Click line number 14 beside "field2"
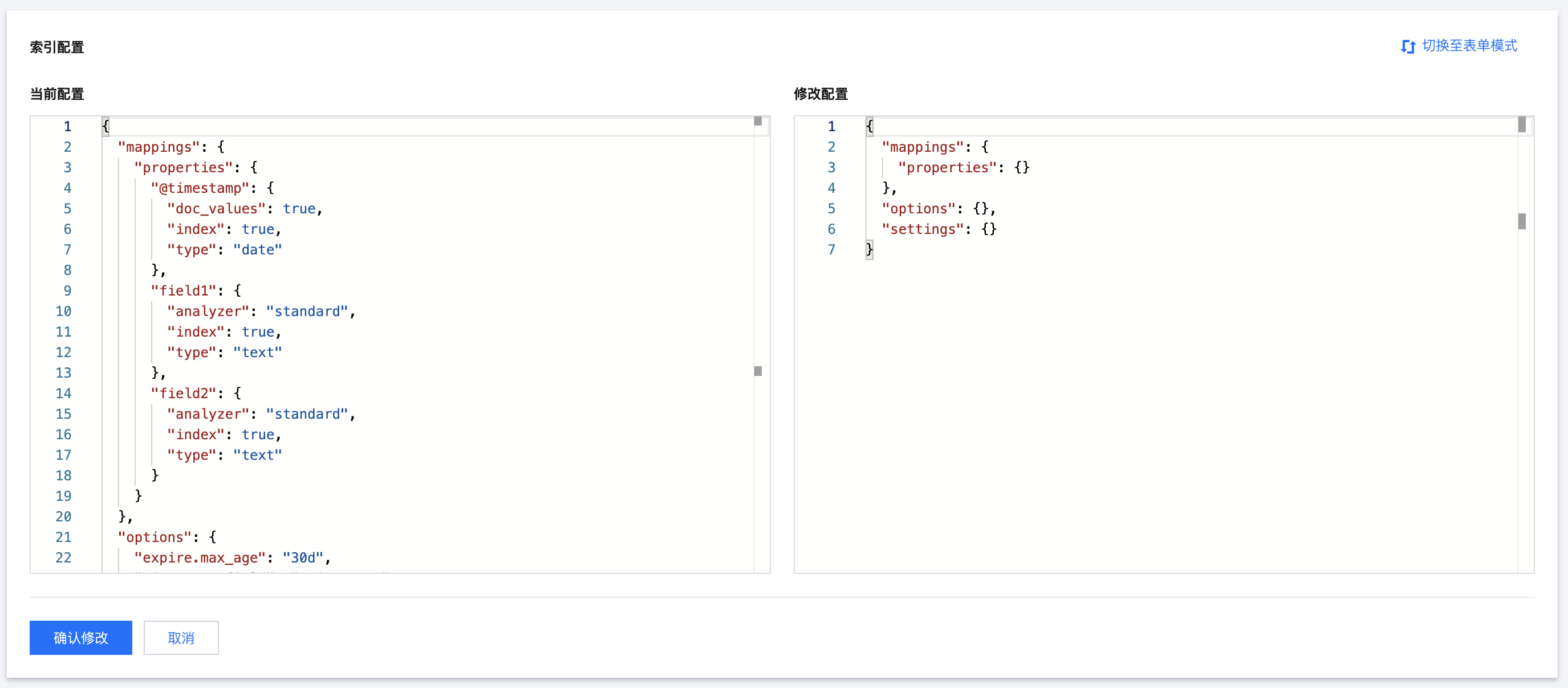1568x688 pixels. pos(63,393)
